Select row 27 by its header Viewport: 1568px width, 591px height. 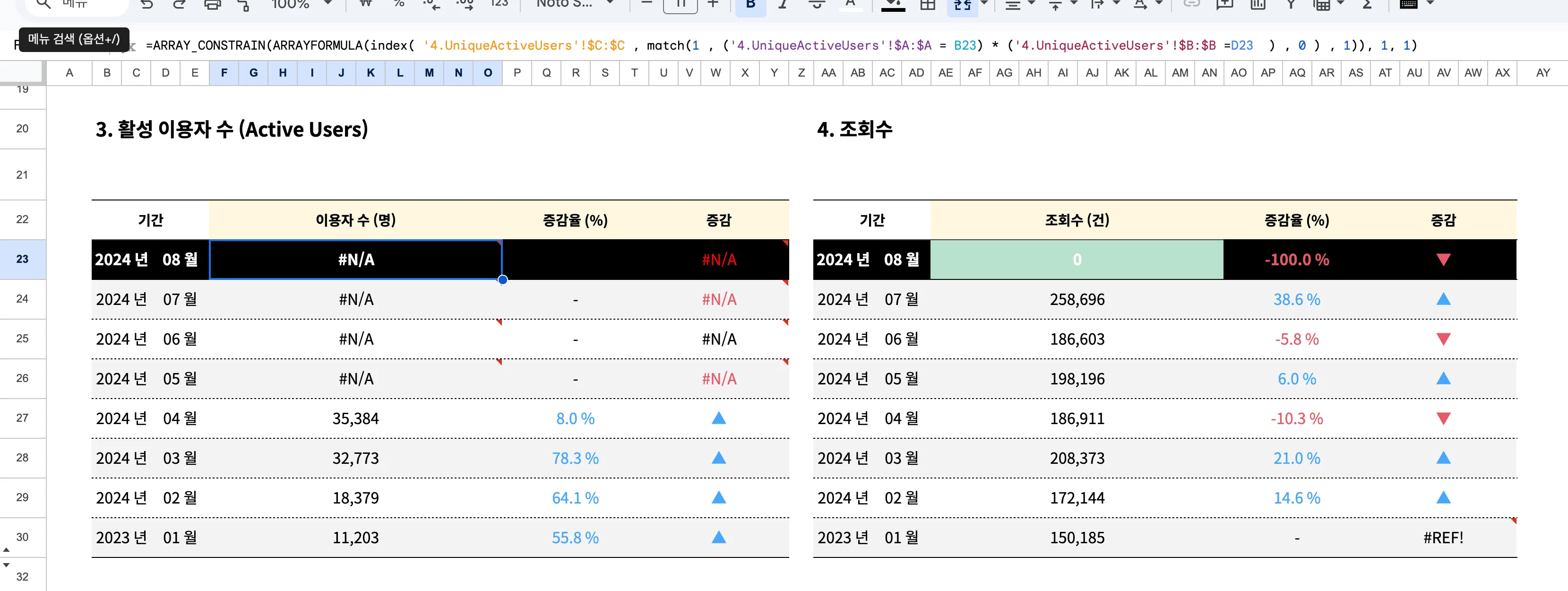click(x=23, y=418)
